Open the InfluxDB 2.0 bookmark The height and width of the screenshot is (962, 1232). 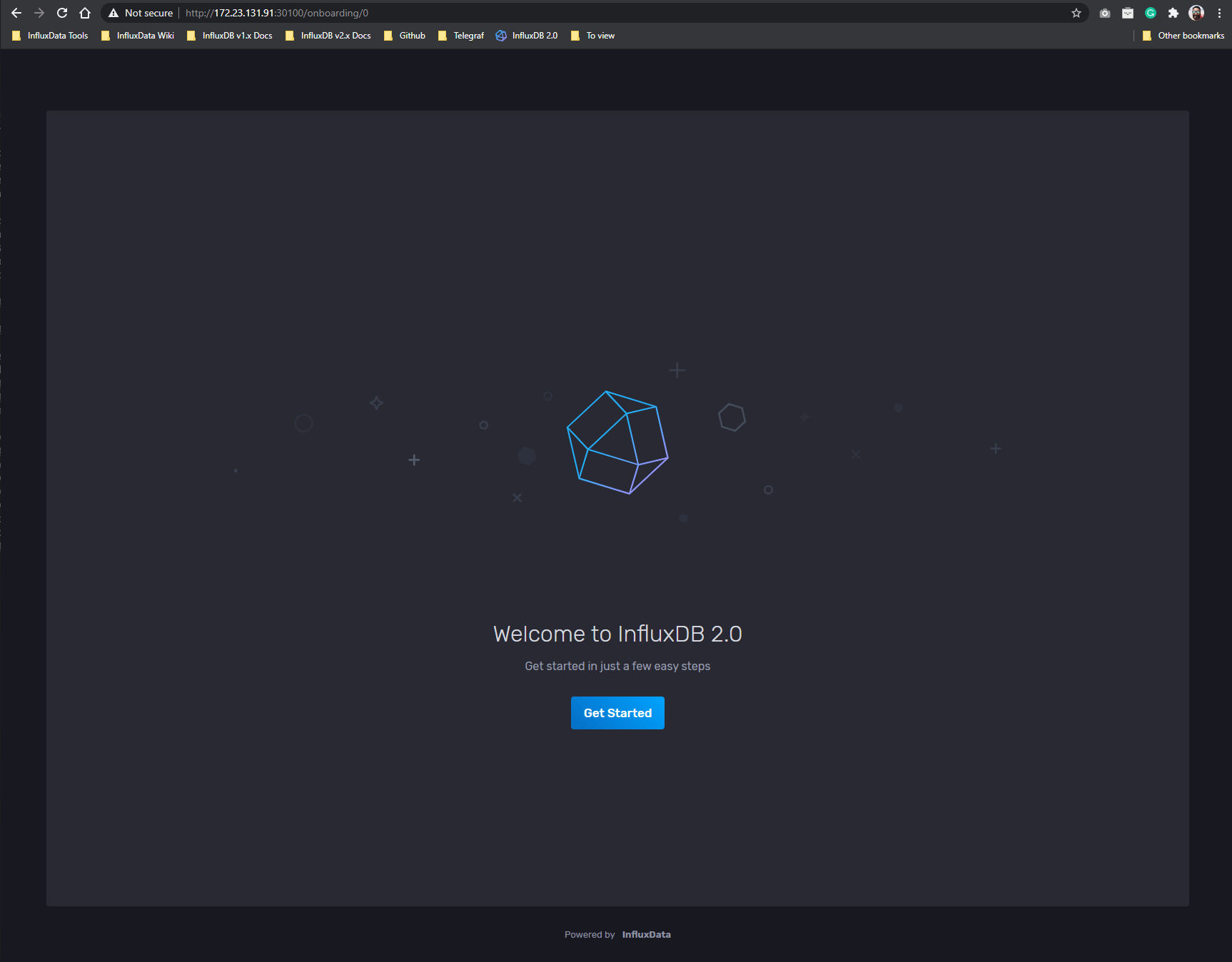click(527, 36)
